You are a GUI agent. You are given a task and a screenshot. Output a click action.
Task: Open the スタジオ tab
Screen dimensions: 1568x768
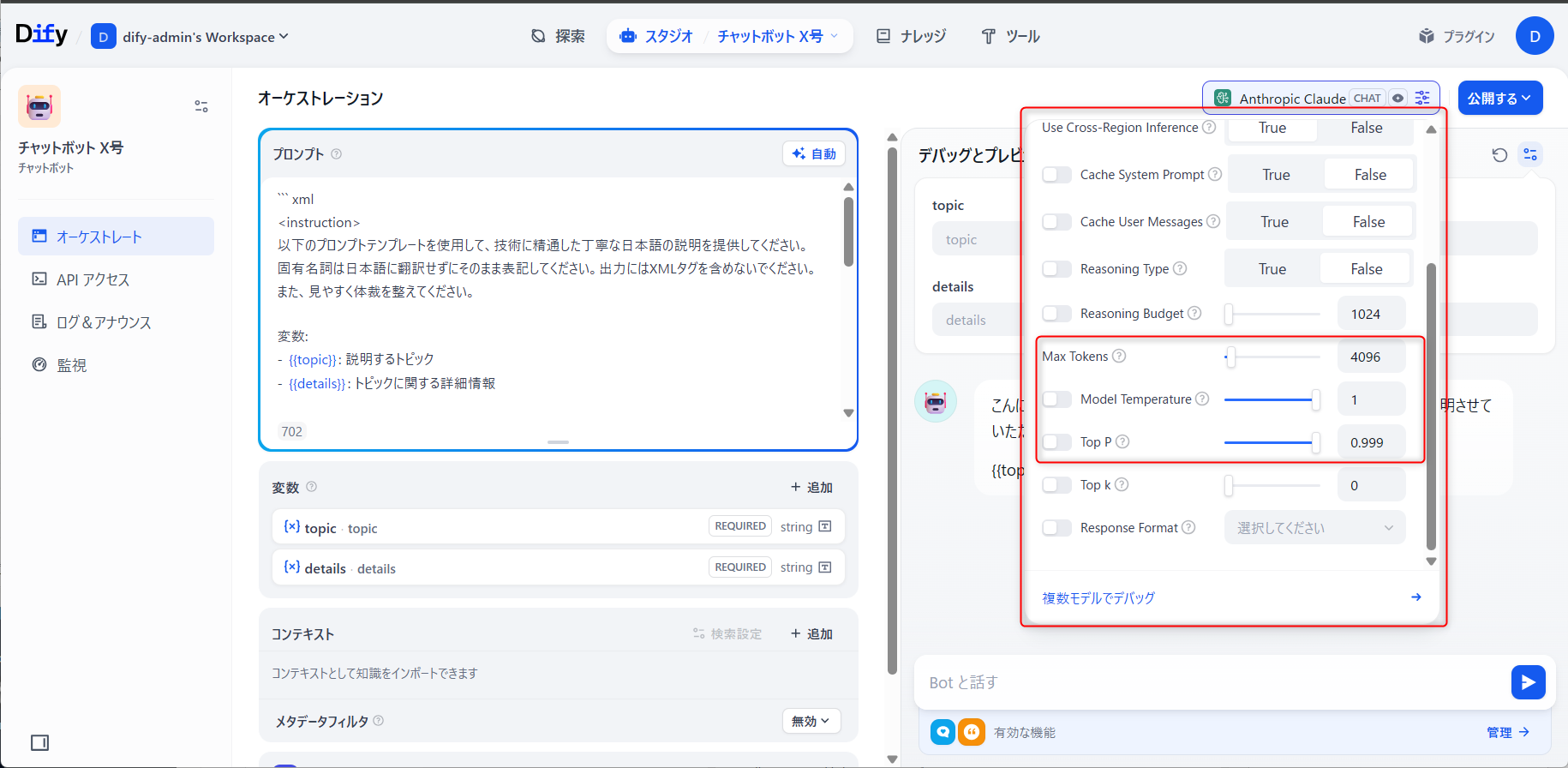tap(657, 36)
